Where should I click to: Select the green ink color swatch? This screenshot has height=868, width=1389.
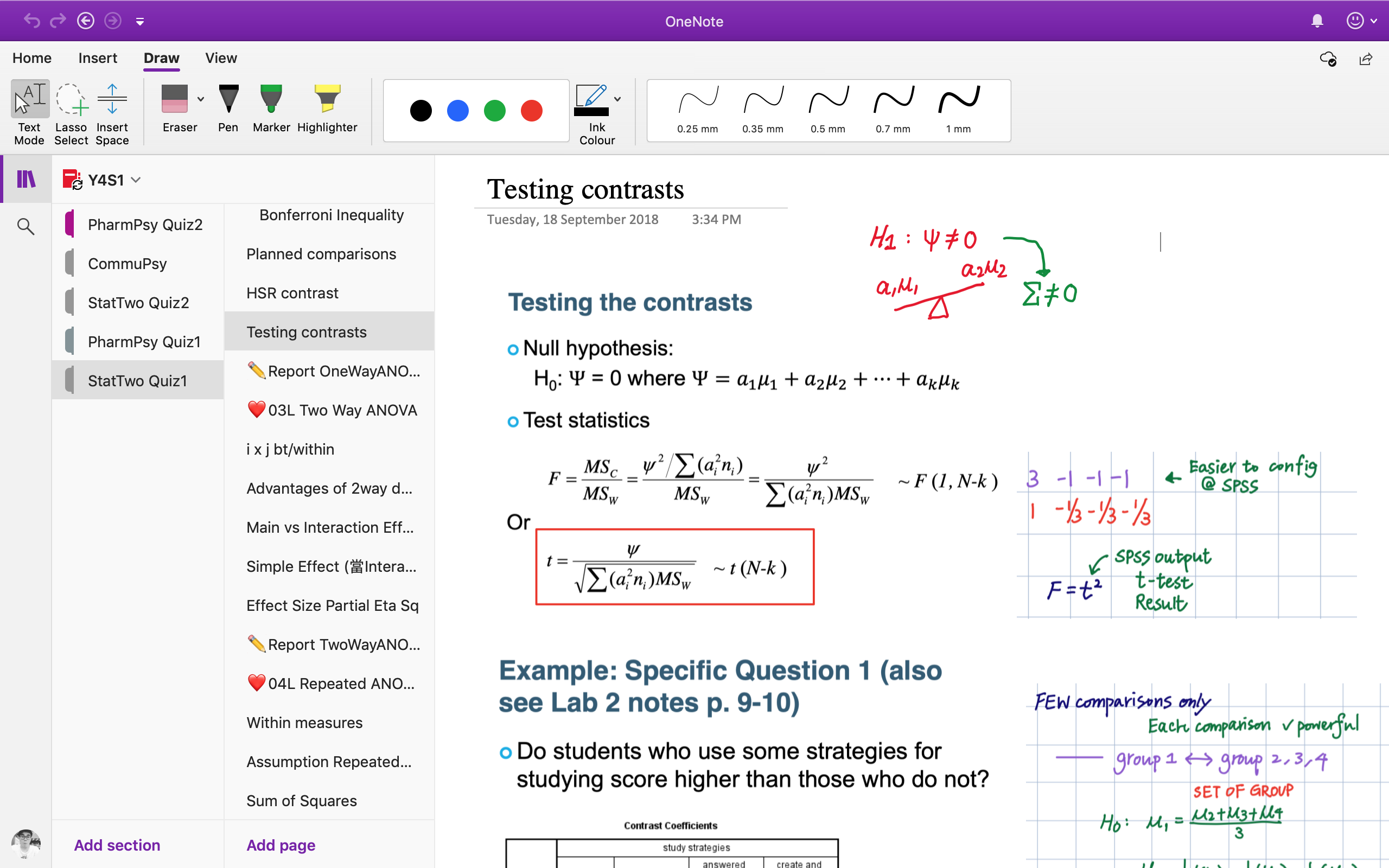pyautogui.click(x=495, y=109)
